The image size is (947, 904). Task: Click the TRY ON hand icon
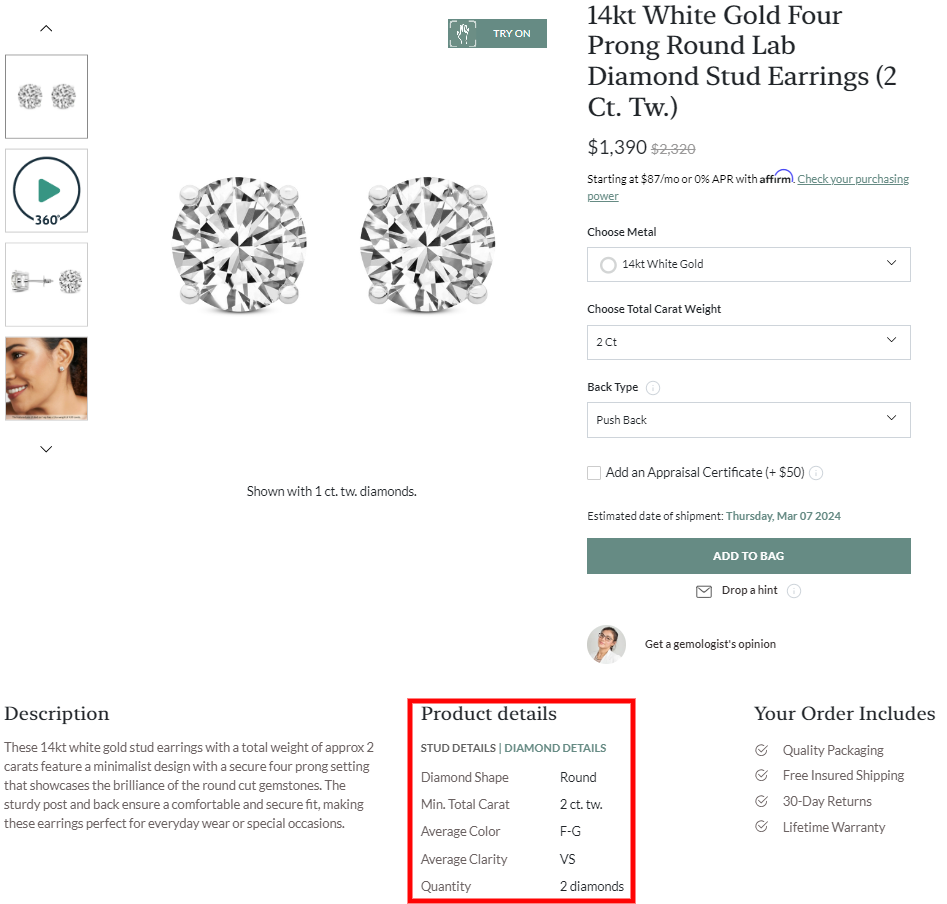click(x=463, y=33)
